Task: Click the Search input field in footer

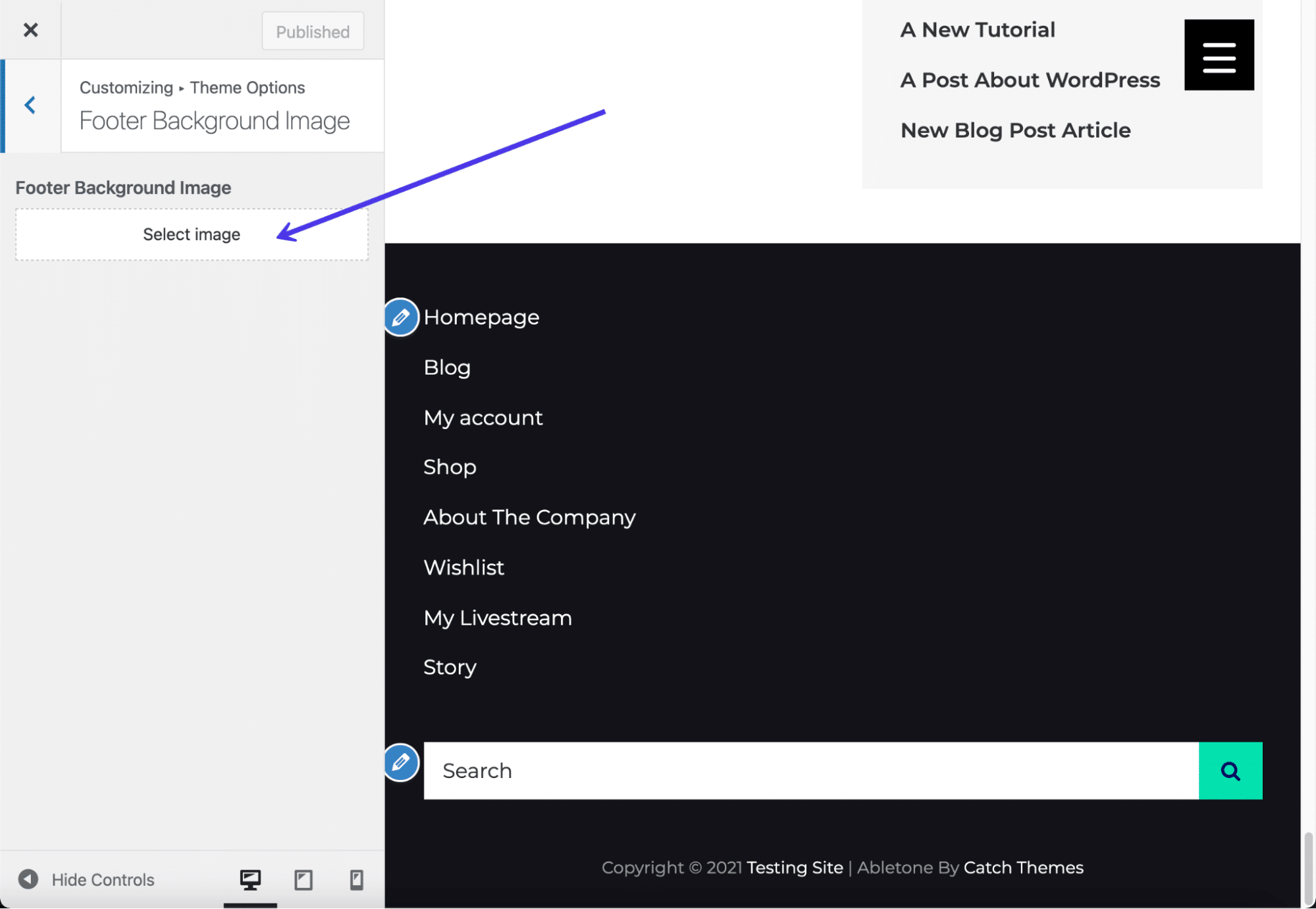Action: 811,770
